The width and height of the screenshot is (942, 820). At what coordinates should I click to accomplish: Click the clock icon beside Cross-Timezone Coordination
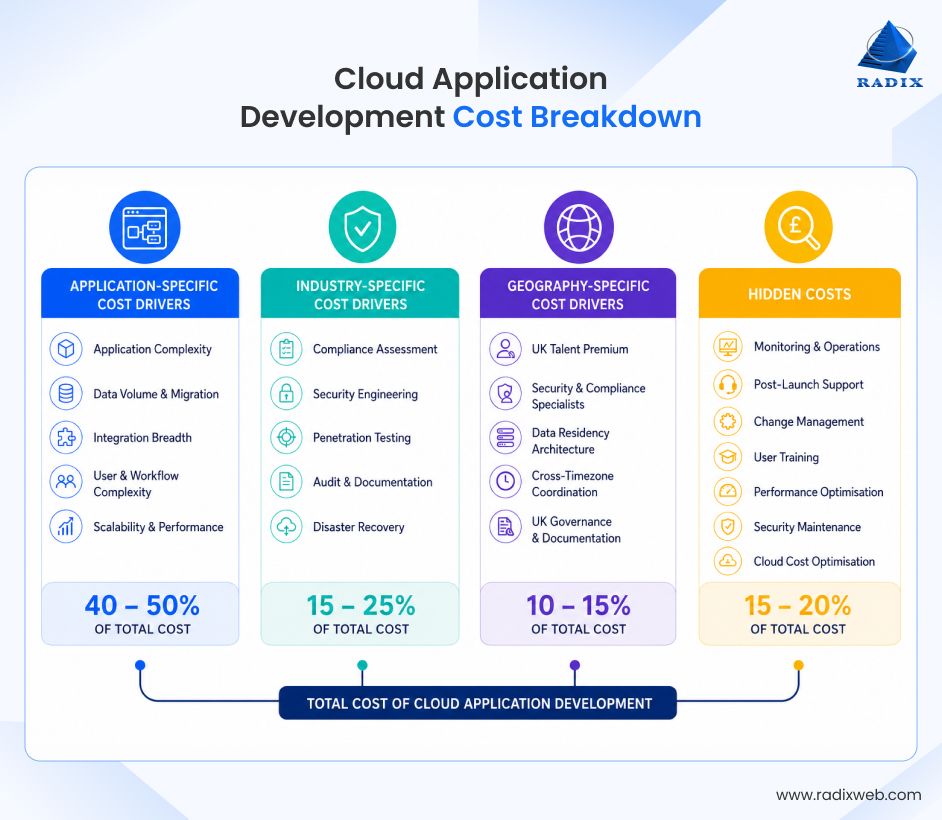[x=505, y=482]
